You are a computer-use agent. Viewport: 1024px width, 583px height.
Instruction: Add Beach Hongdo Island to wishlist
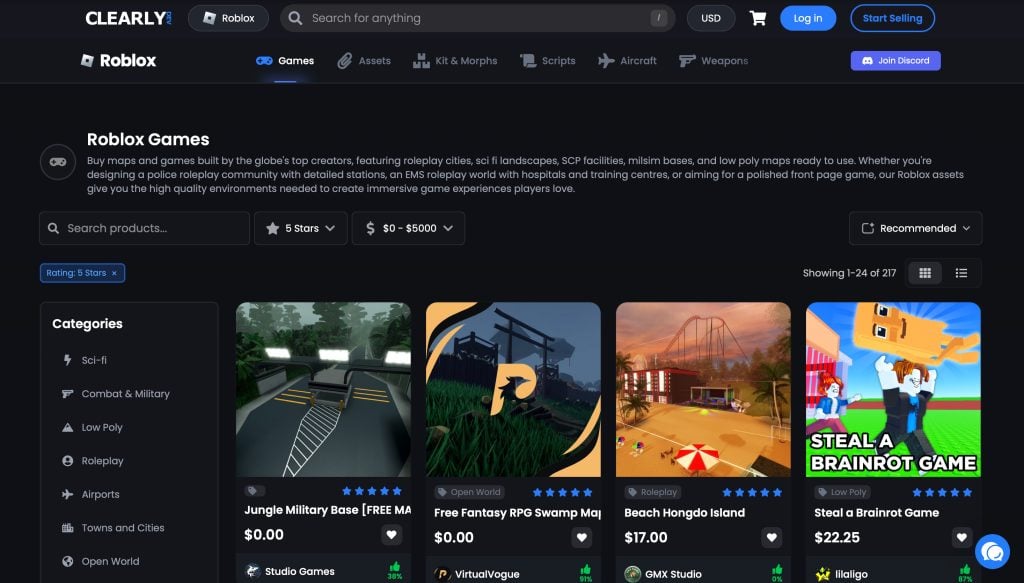coord(771,537)
